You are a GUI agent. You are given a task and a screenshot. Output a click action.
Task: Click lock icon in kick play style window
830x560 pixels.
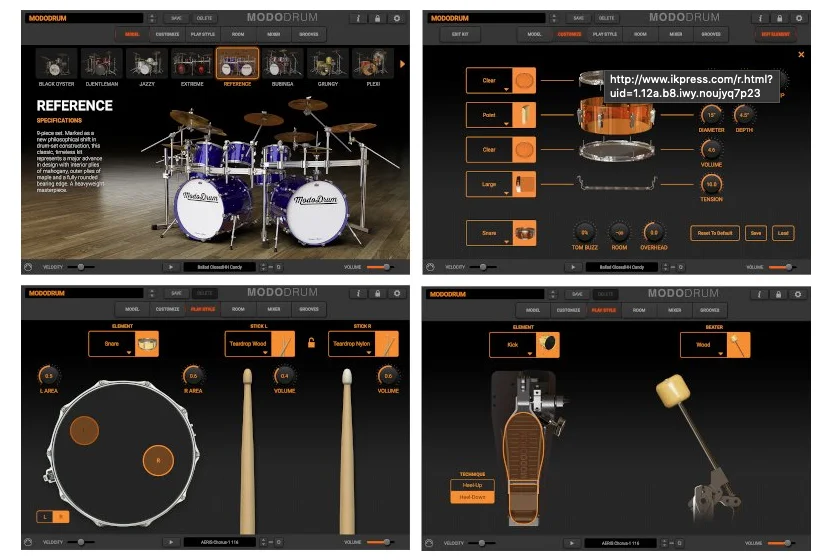[x=778, y=294]
